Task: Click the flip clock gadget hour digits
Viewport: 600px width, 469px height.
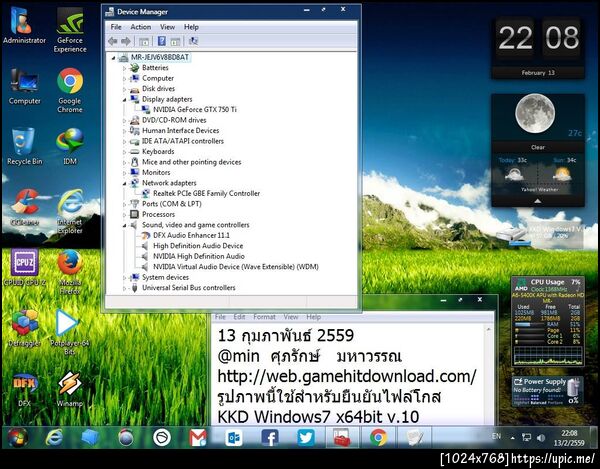Action: [515, 37]
